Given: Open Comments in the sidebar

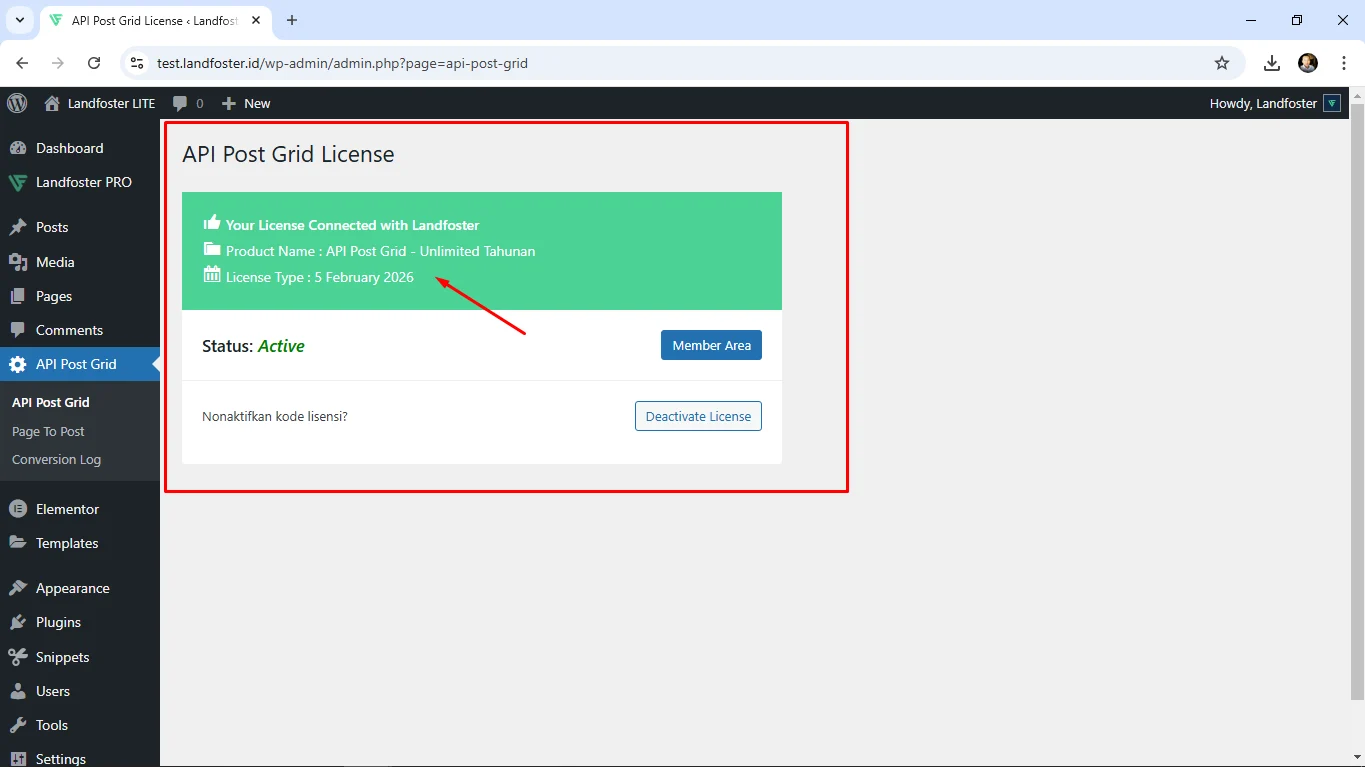Looking at the screenshot, I should coord(80,330).
